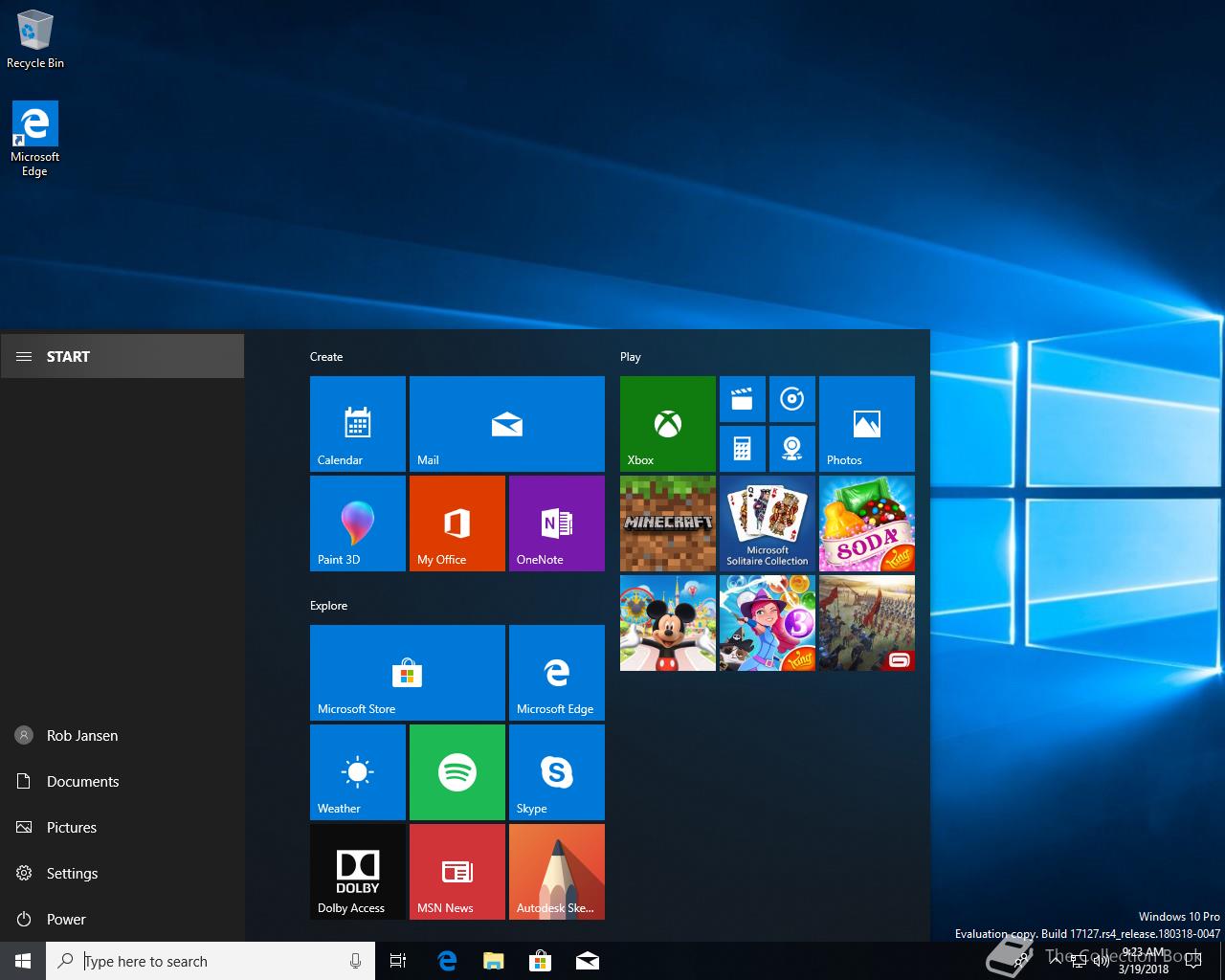Launch the Minecraft tile
Image resolution: width=1225 pixels, height=980 pixels.
coord(668,523)
